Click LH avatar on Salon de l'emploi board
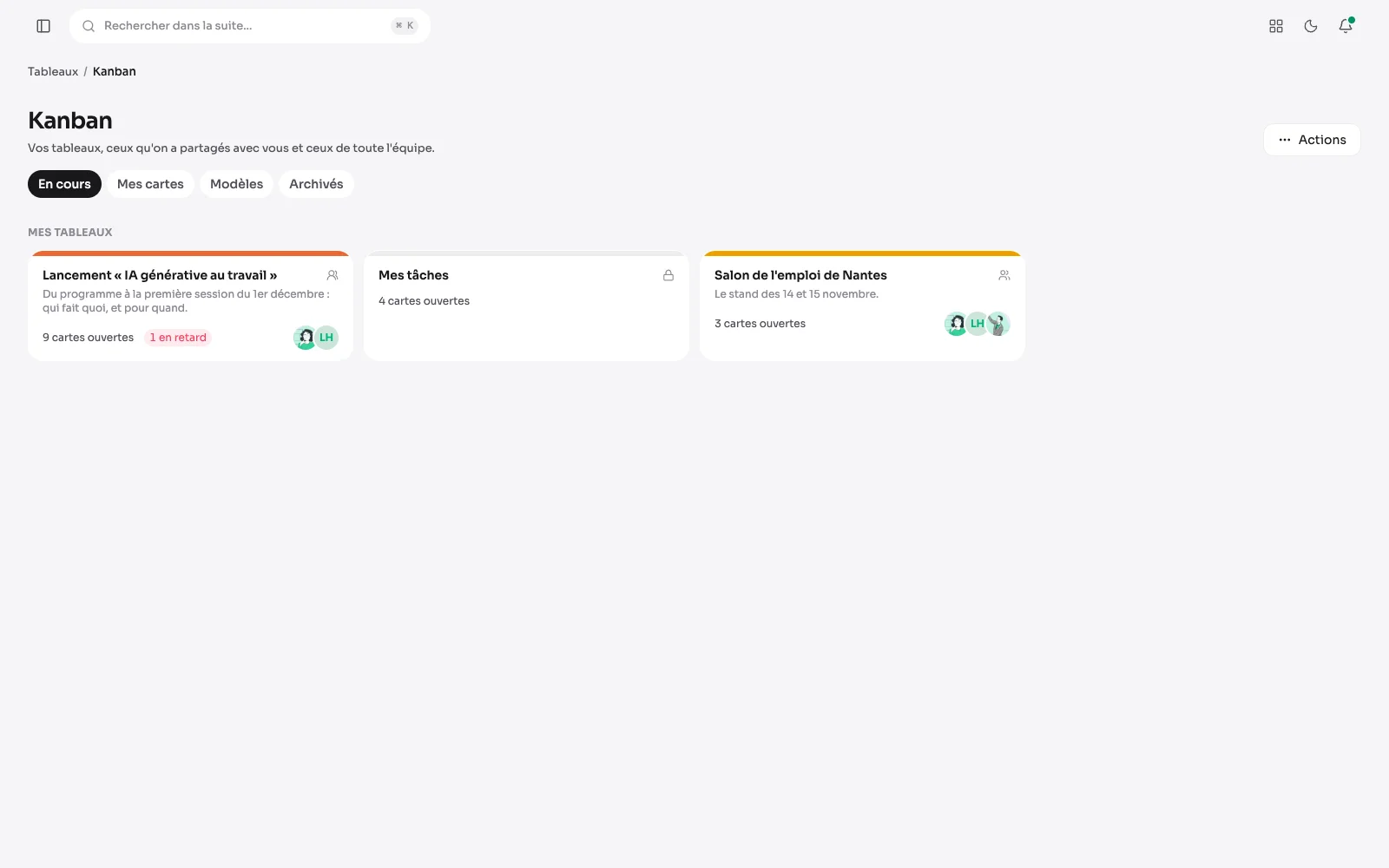1389x868 pixels. coord(978,324)
